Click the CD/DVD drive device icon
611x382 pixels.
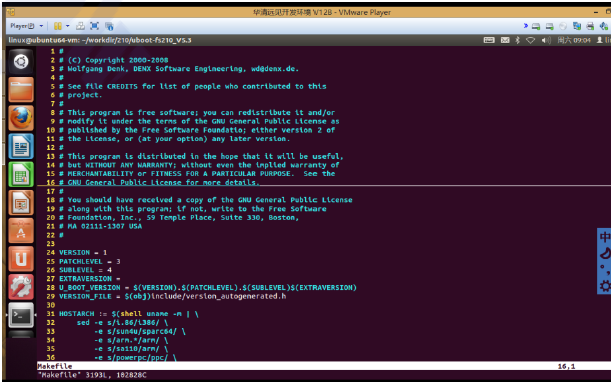point(563,26)
